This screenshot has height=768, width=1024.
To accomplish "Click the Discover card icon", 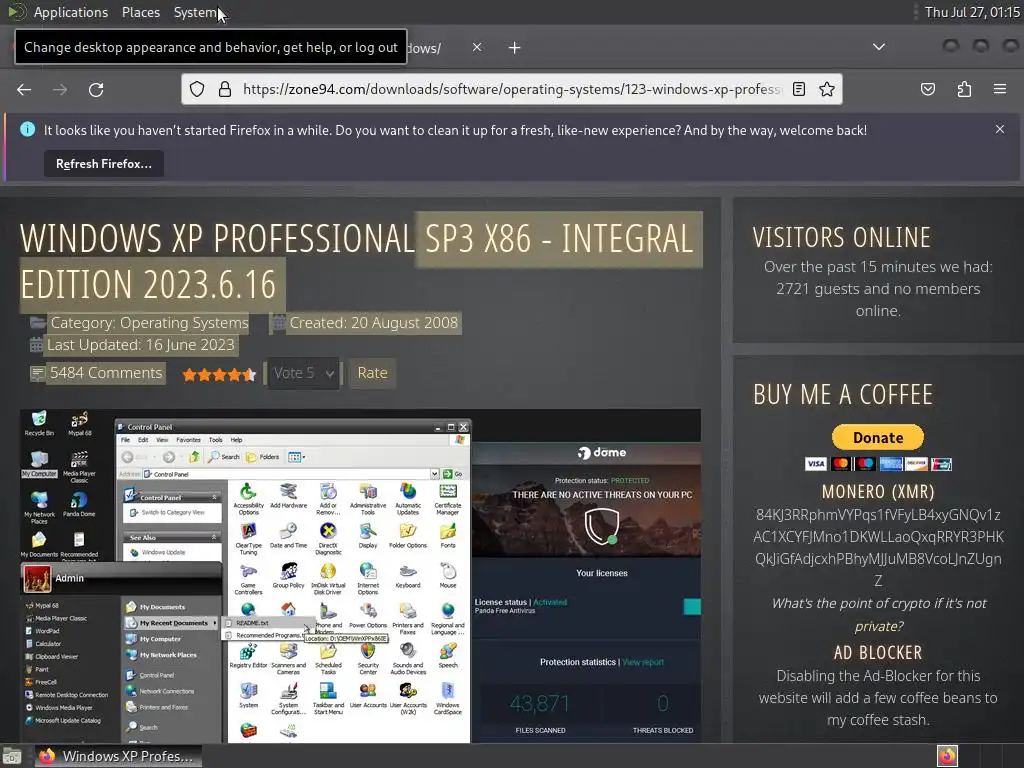I will pyautogui.click(x=916, y=464).
